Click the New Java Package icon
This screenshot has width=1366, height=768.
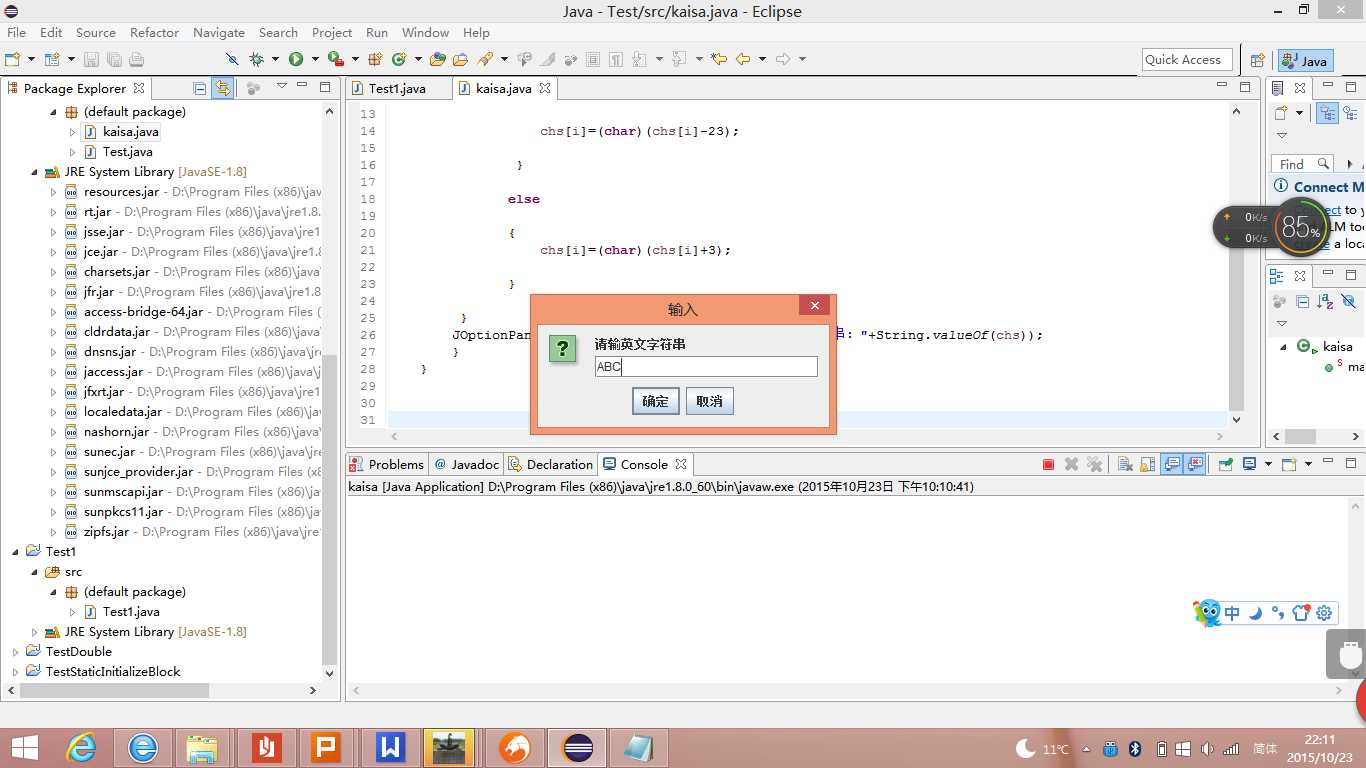376,59
